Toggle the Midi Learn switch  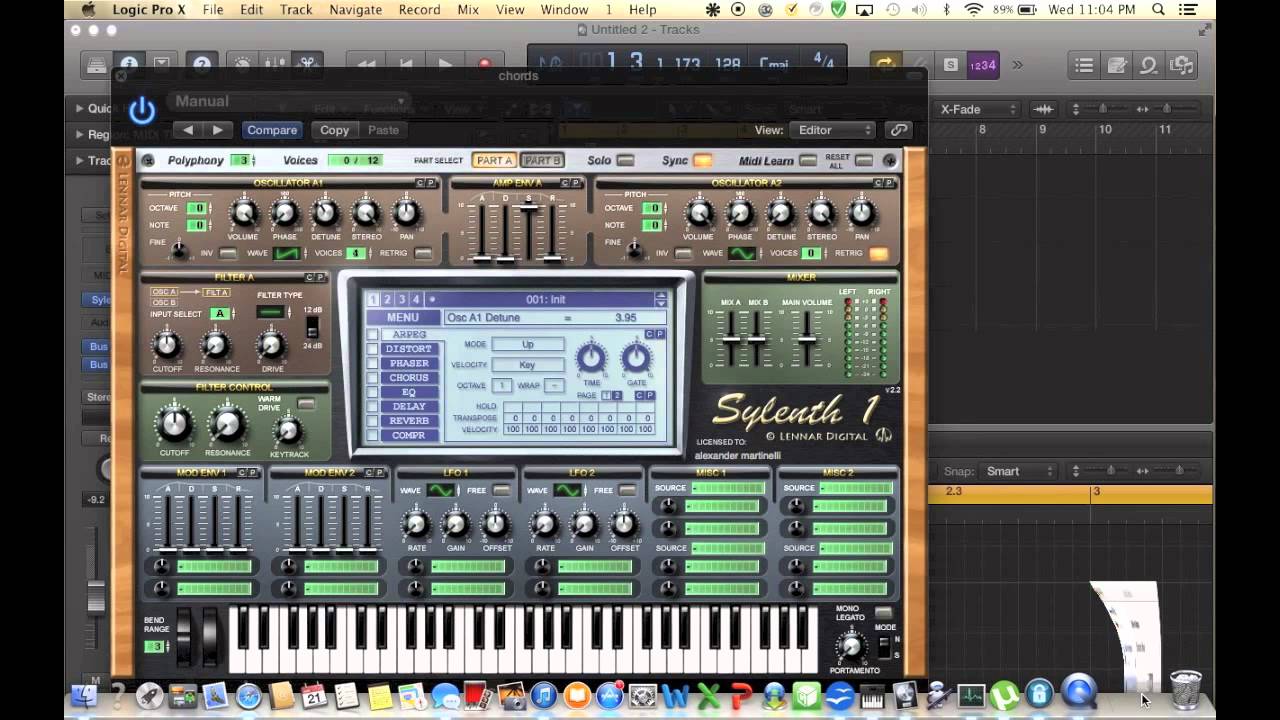tap(807, 161)
